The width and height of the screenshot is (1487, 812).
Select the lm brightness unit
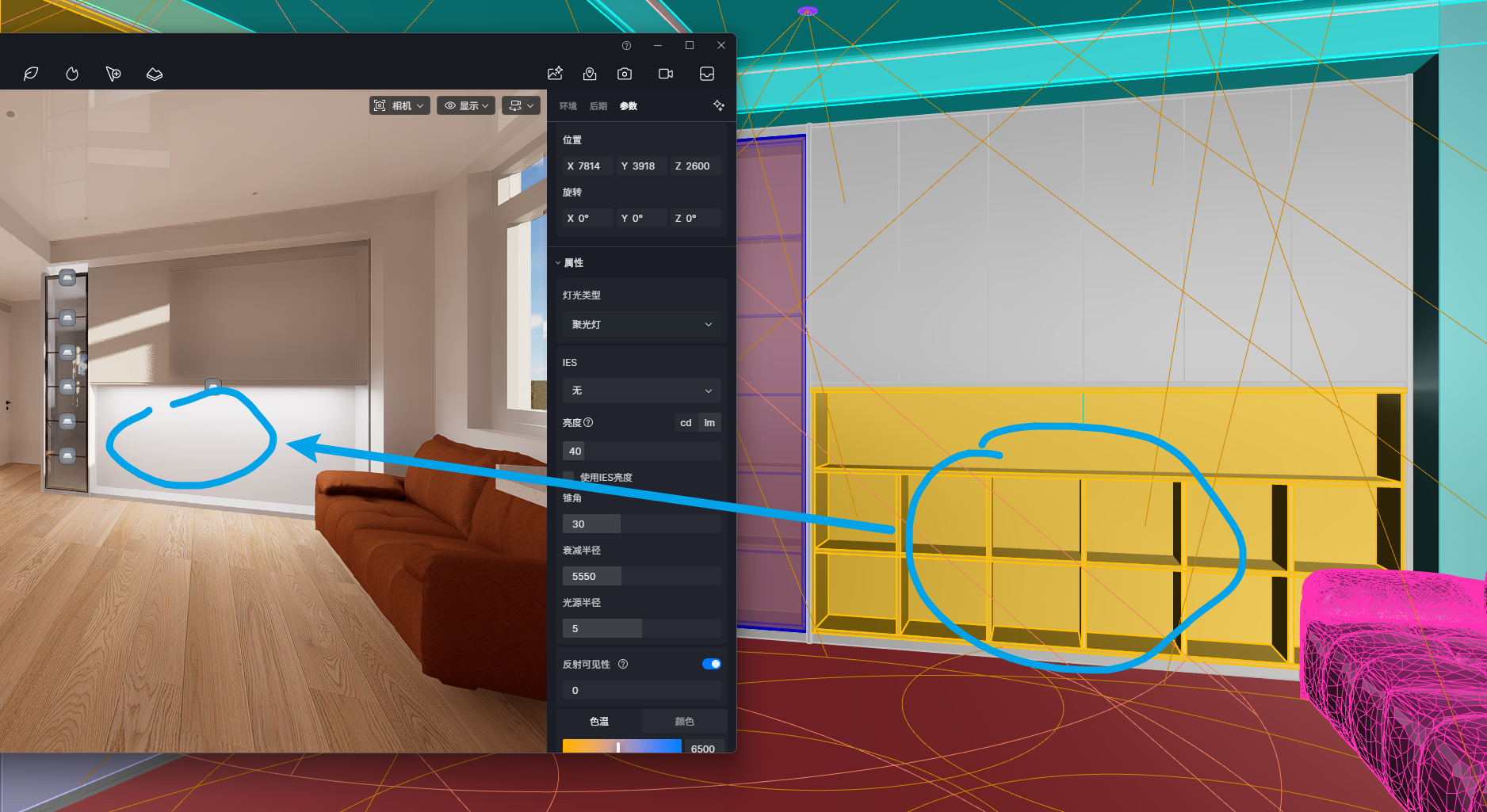[709, 423]
